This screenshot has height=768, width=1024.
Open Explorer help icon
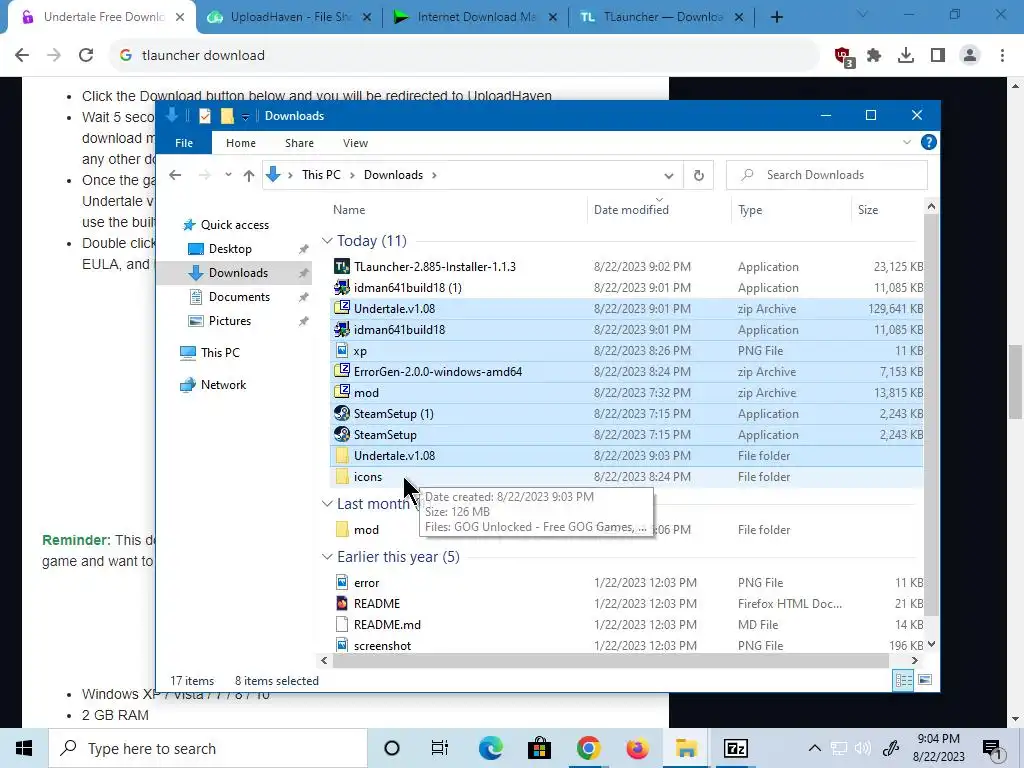[928, 142]
